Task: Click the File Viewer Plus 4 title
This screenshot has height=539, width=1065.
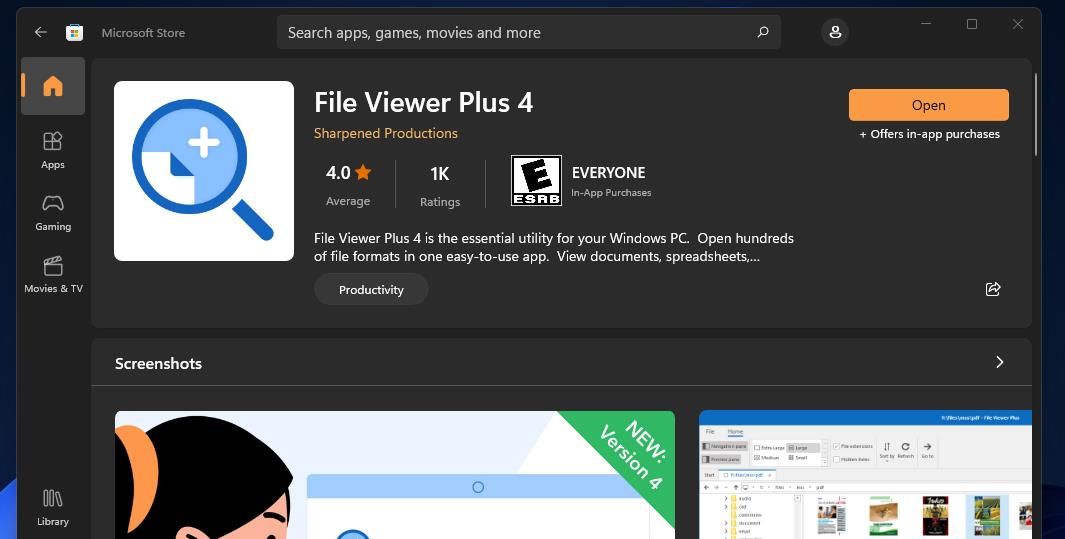Action: point(423,103)
